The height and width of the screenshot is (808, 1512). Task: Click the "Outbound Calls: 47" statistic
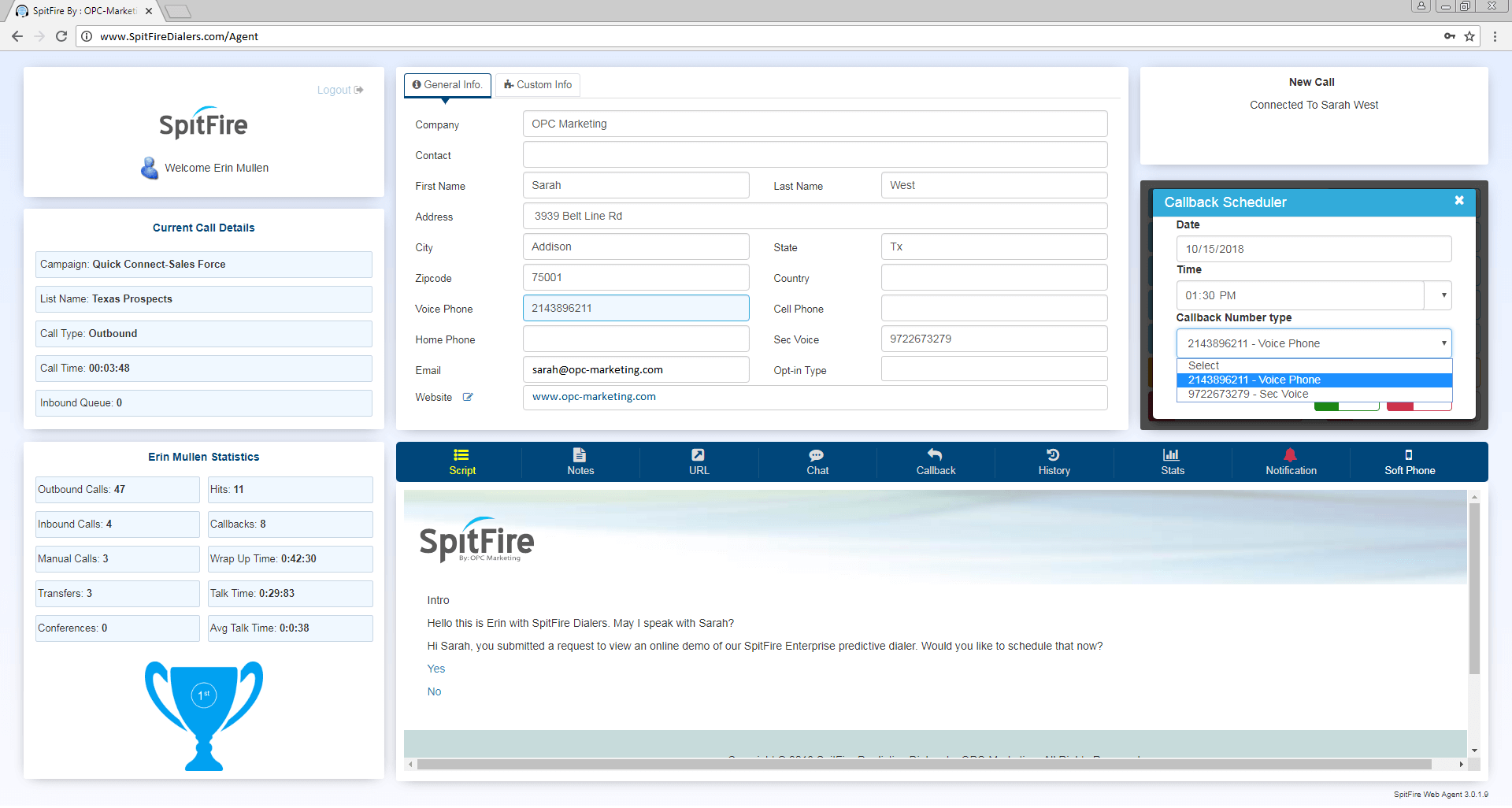[117, 490]
